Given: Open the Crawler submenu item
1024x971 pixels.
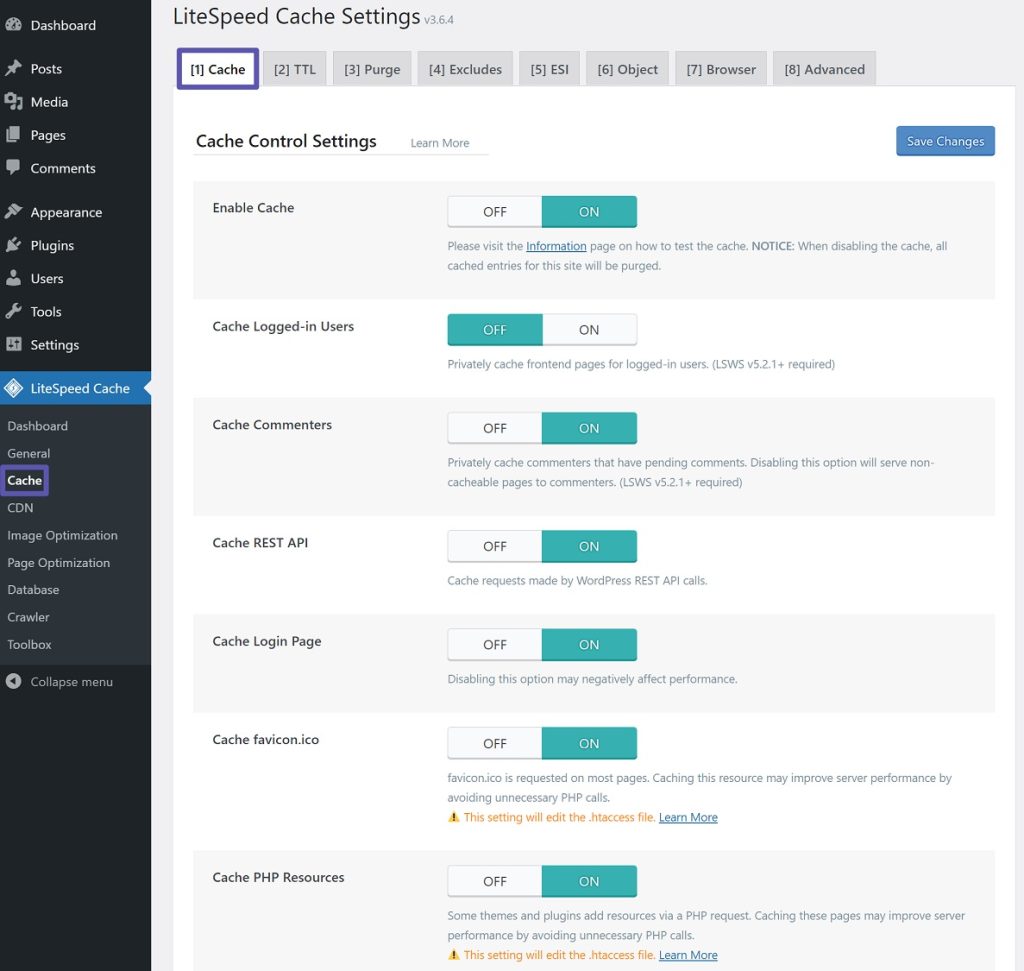Looking at the screenshot, I should click(28, 617).
